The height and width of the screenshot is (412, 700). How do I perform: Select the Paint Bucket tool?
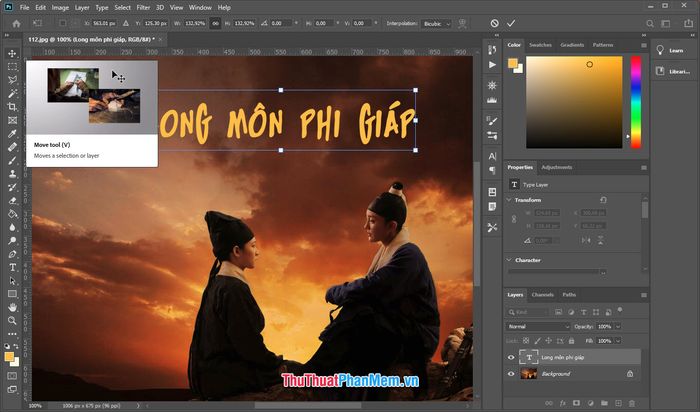(x=12, y=214)
